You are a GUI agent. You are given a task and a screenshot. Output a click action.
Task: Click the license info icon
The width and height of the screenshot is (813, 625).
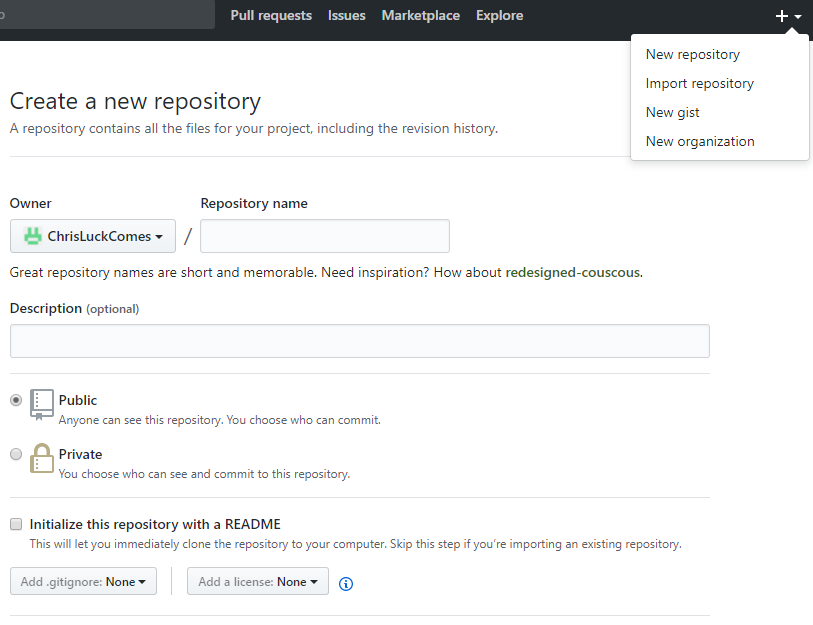point(346,584)
